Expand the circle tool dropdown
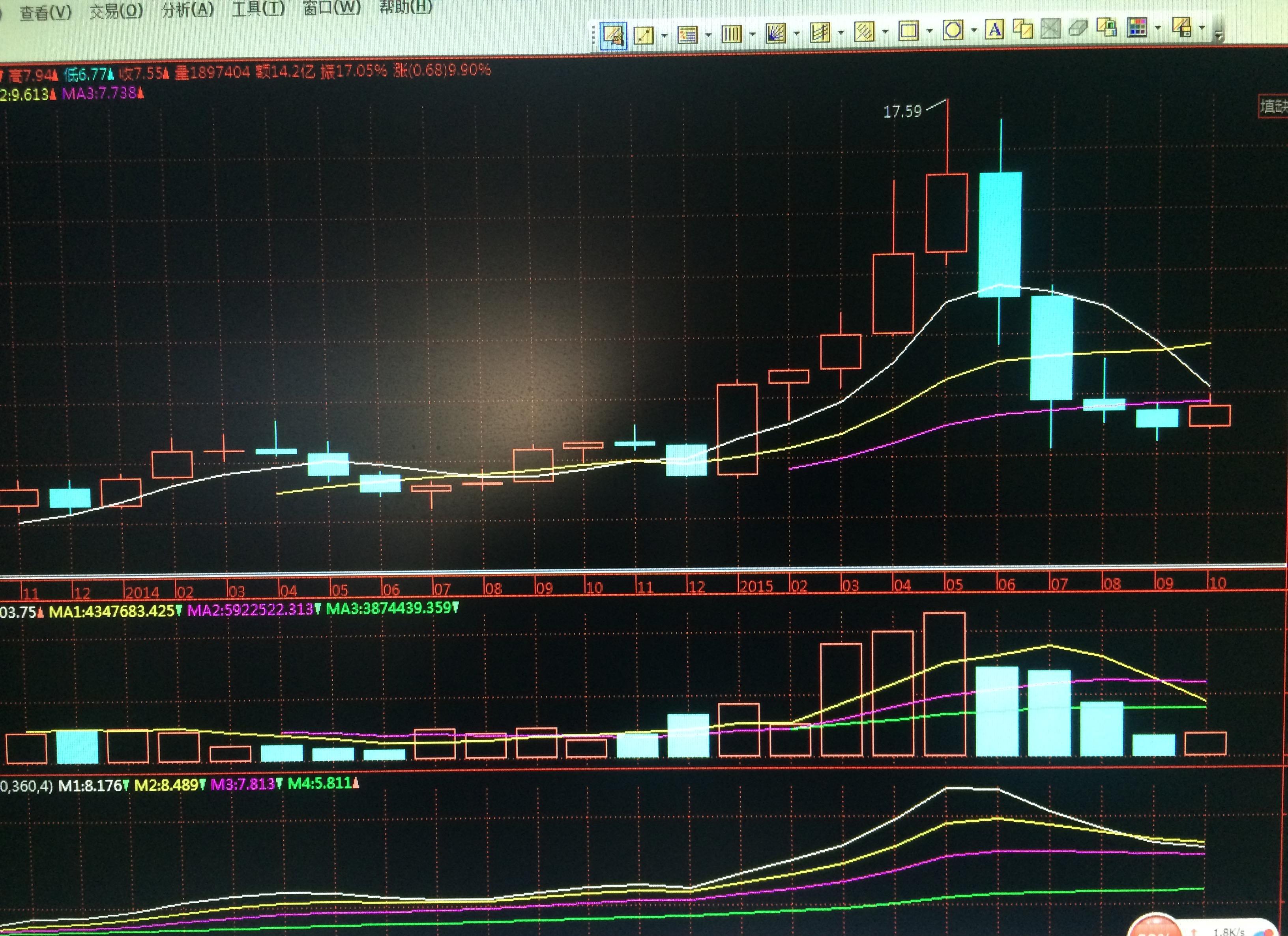Viewport: 1288px width, 936px height. pyautogui.click(x=973, y=30)
